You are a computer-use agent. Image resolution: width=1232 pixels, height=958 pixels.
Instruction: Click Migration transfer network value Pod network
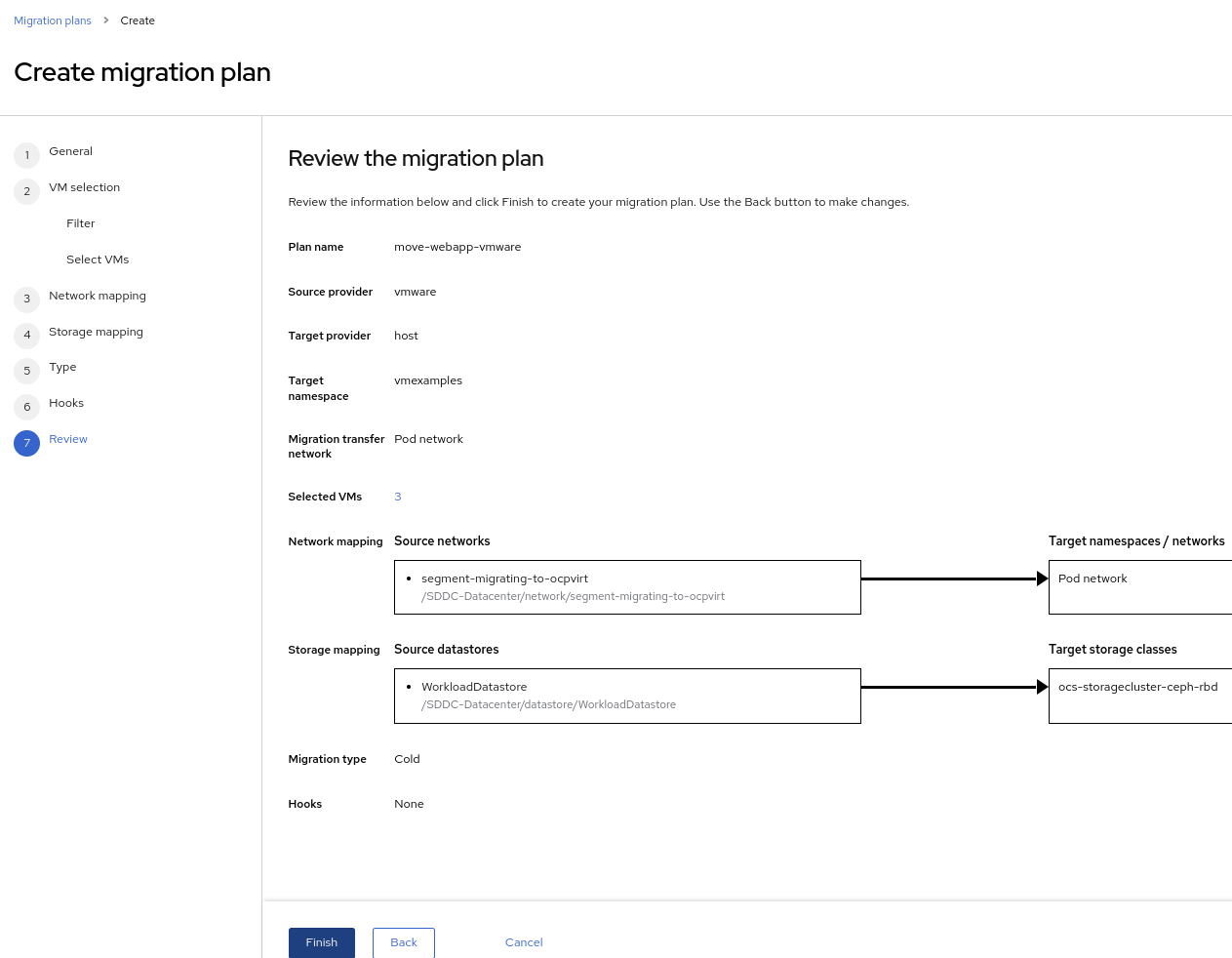[428, 439]
